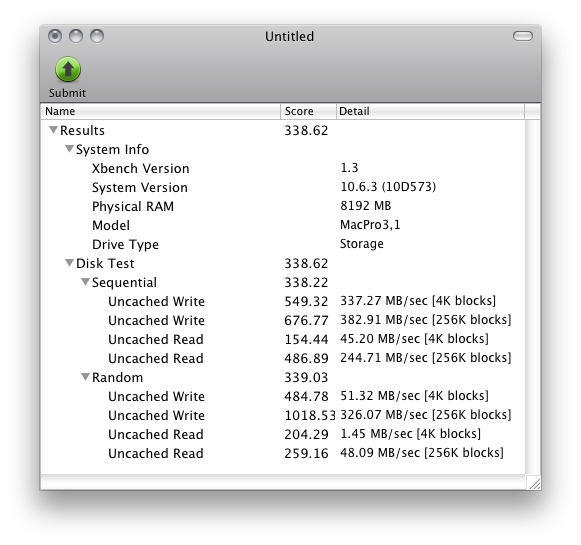Select Uncached Write row scoring 1018.53
The width and height of the screenshot is (581, 545).
[283, 415]
